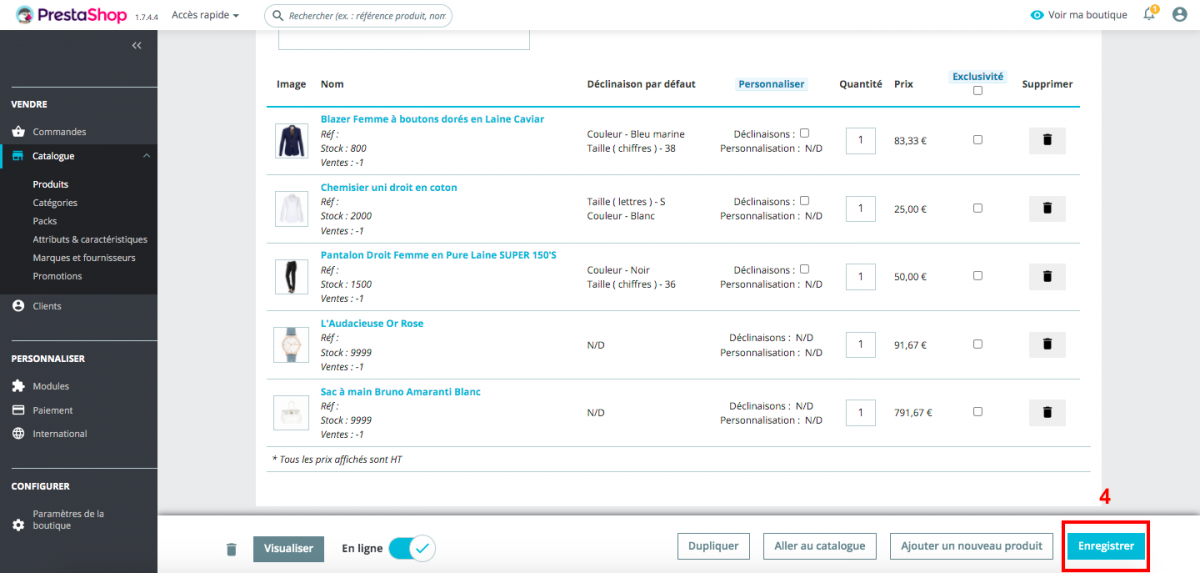This screenshot has height=573, width=1200.
Task: Open the notifications bell icon
Action: [x=1149, y=15]
